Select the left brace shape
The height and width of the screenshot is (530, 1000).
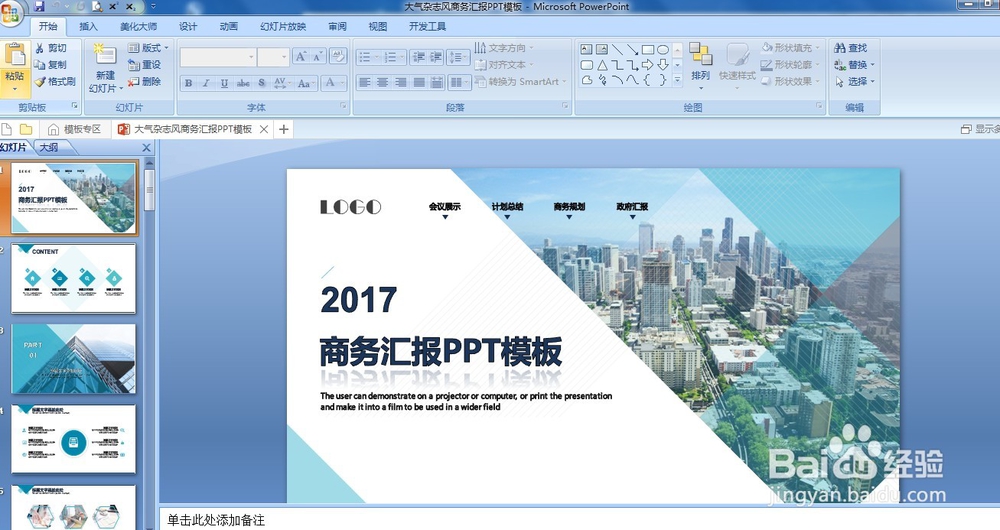[647, 80]
